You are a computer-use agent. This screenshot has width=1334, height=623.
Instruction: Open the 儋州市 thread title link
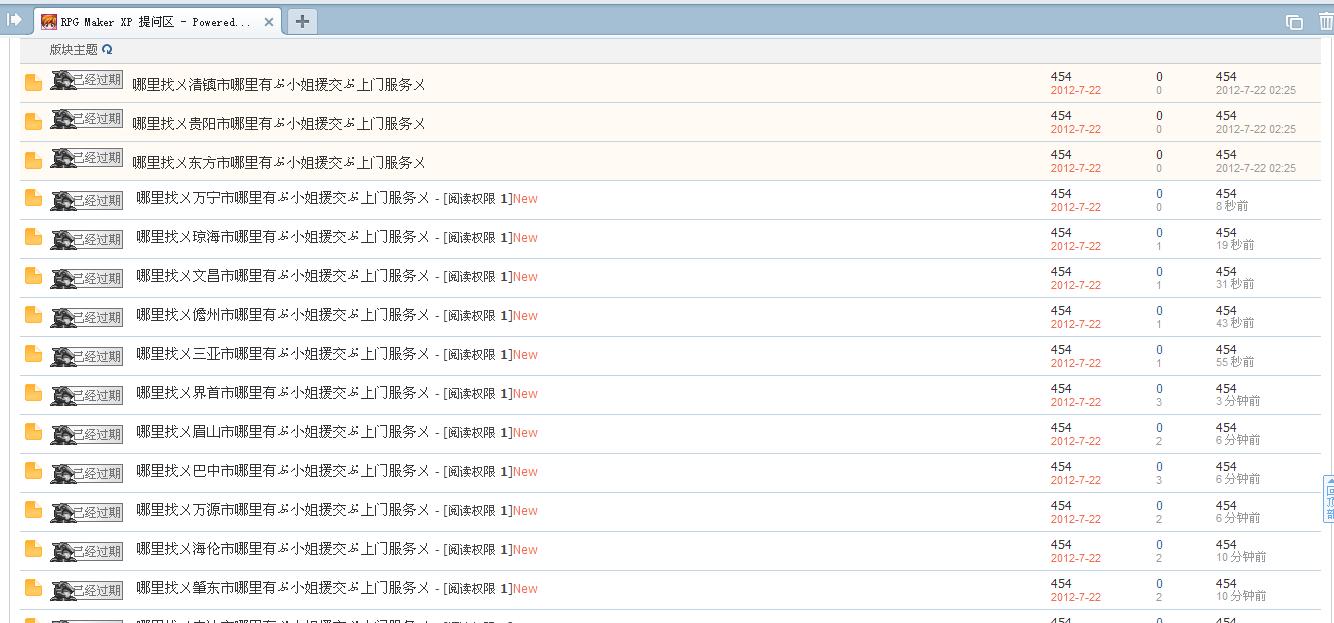pos(283,315)
